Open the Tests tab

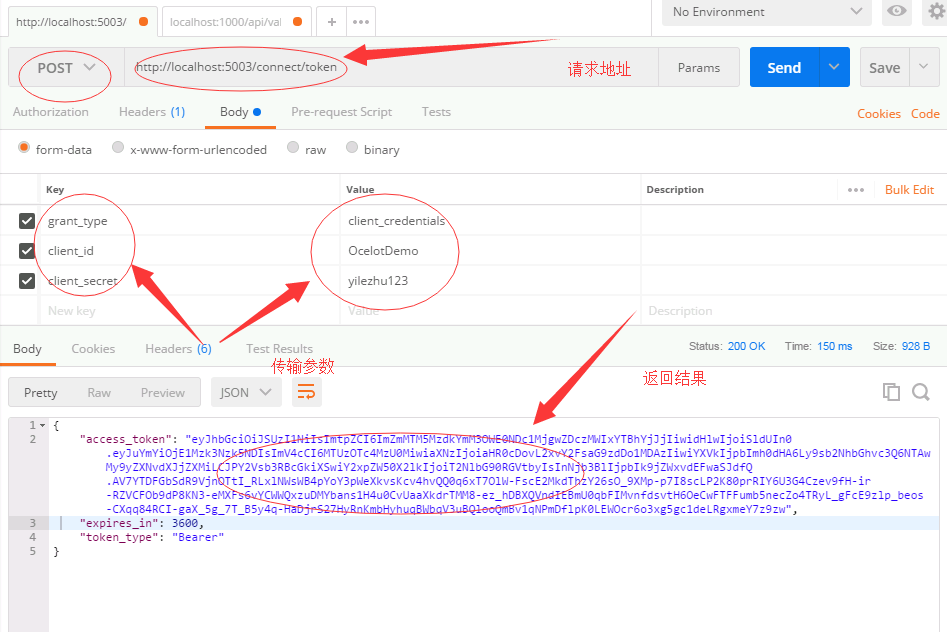tap(436, 112)
